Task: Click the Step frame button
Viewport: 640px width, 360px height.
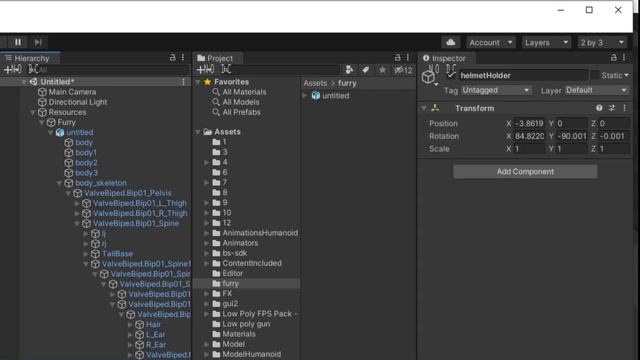Action: point(38,42)
